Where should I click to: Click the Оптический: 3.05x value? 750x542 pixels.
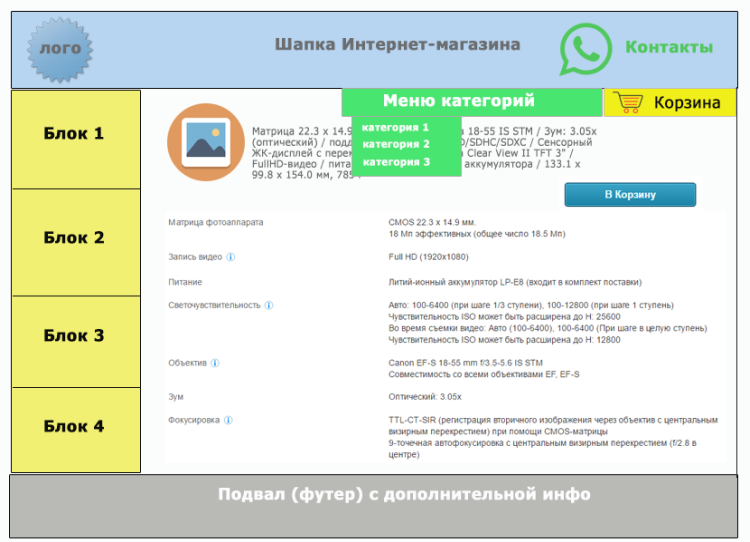pos(425,397)
